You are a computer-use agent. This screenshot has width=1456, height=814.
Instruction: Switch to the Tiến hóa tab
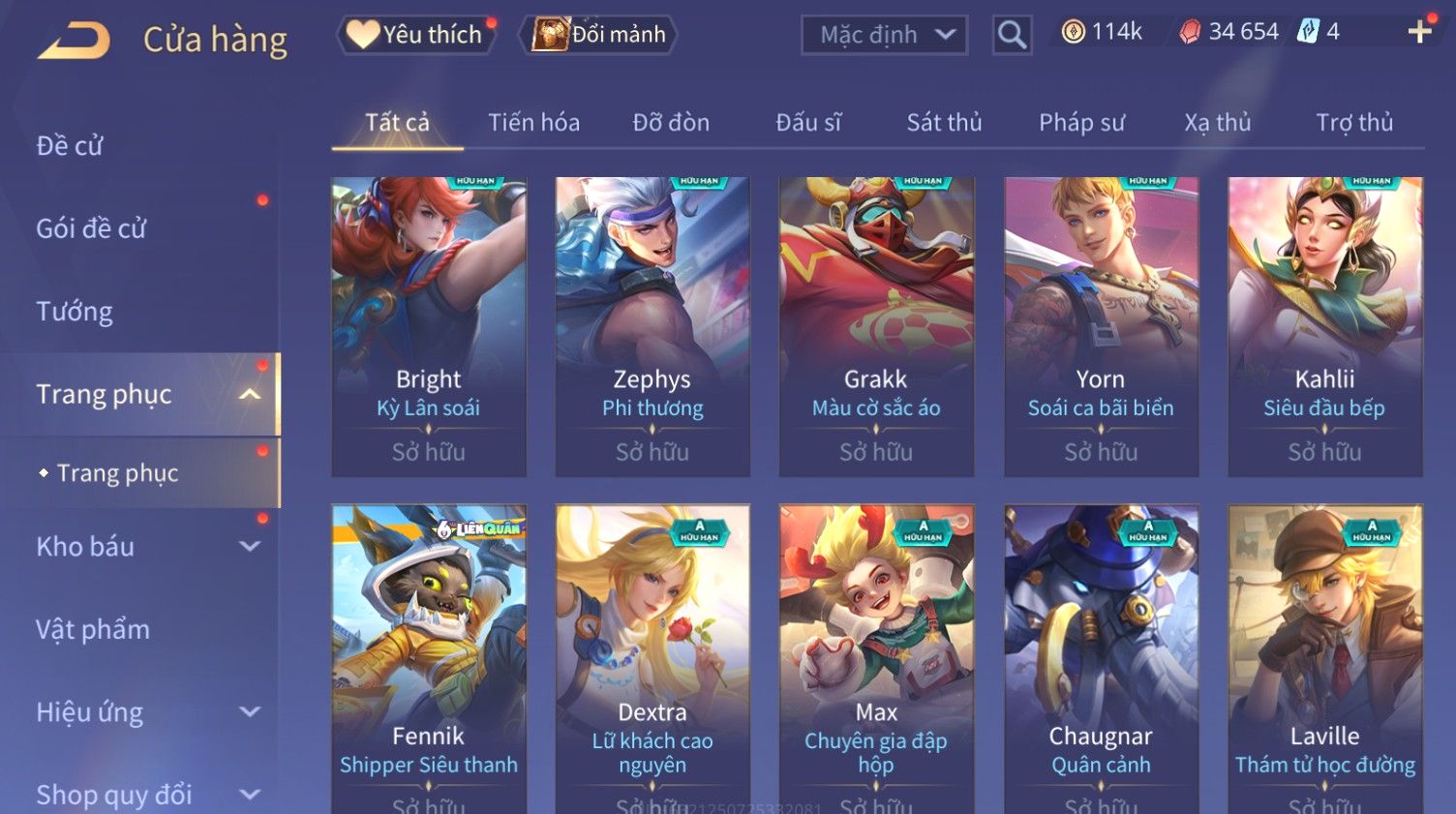tap(533, 123)
